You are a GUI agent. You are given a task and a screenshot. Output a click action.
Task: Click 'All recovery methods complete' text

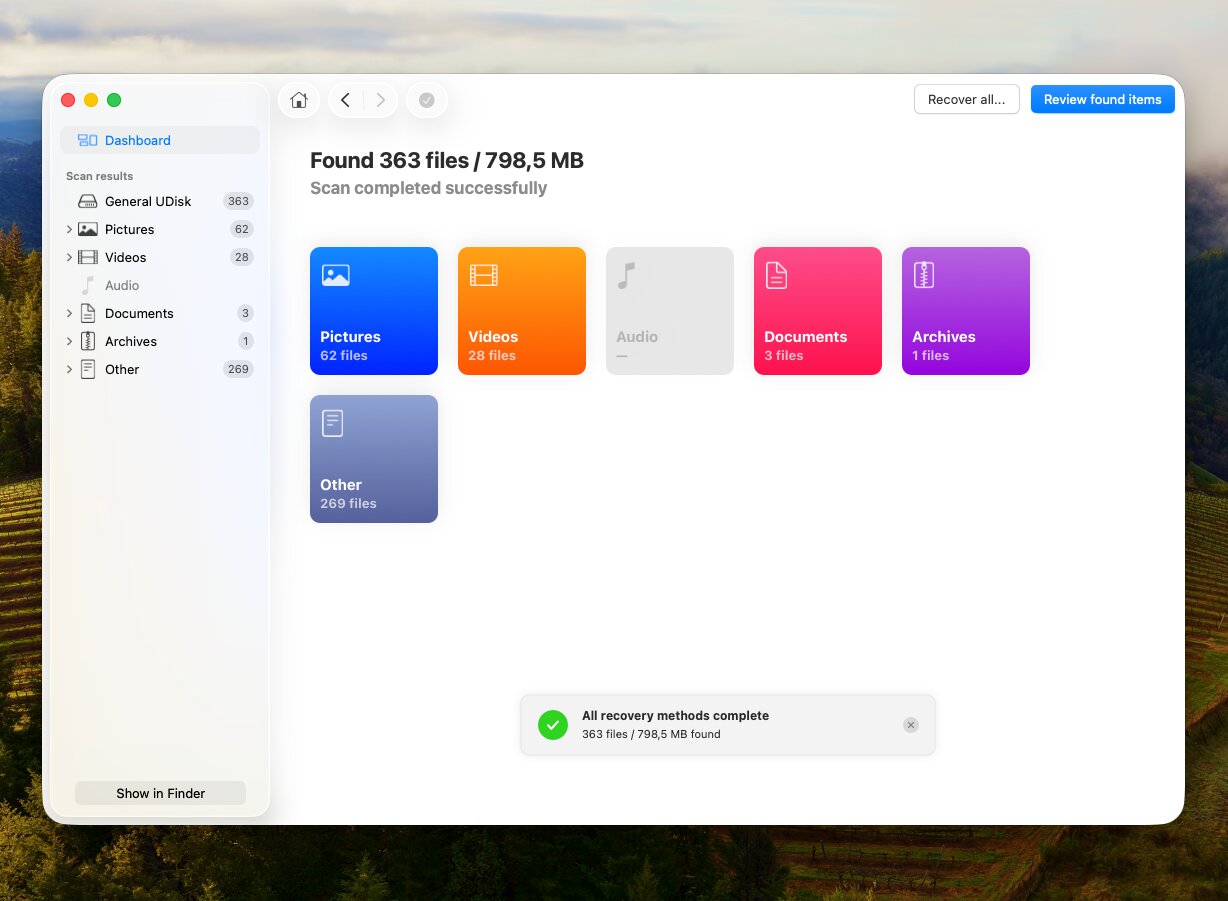676,716
